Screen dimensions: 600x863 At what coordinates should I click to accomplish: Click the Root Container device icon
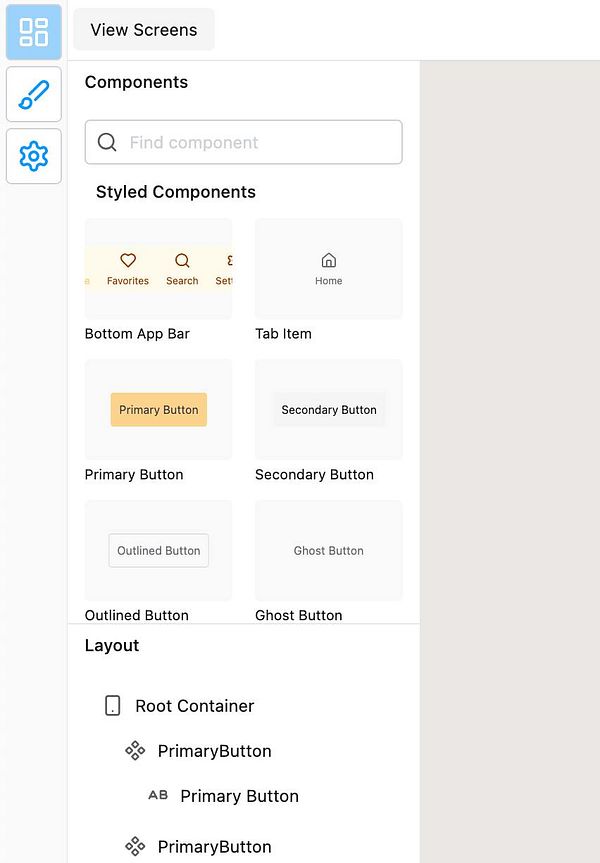[112, 706]
